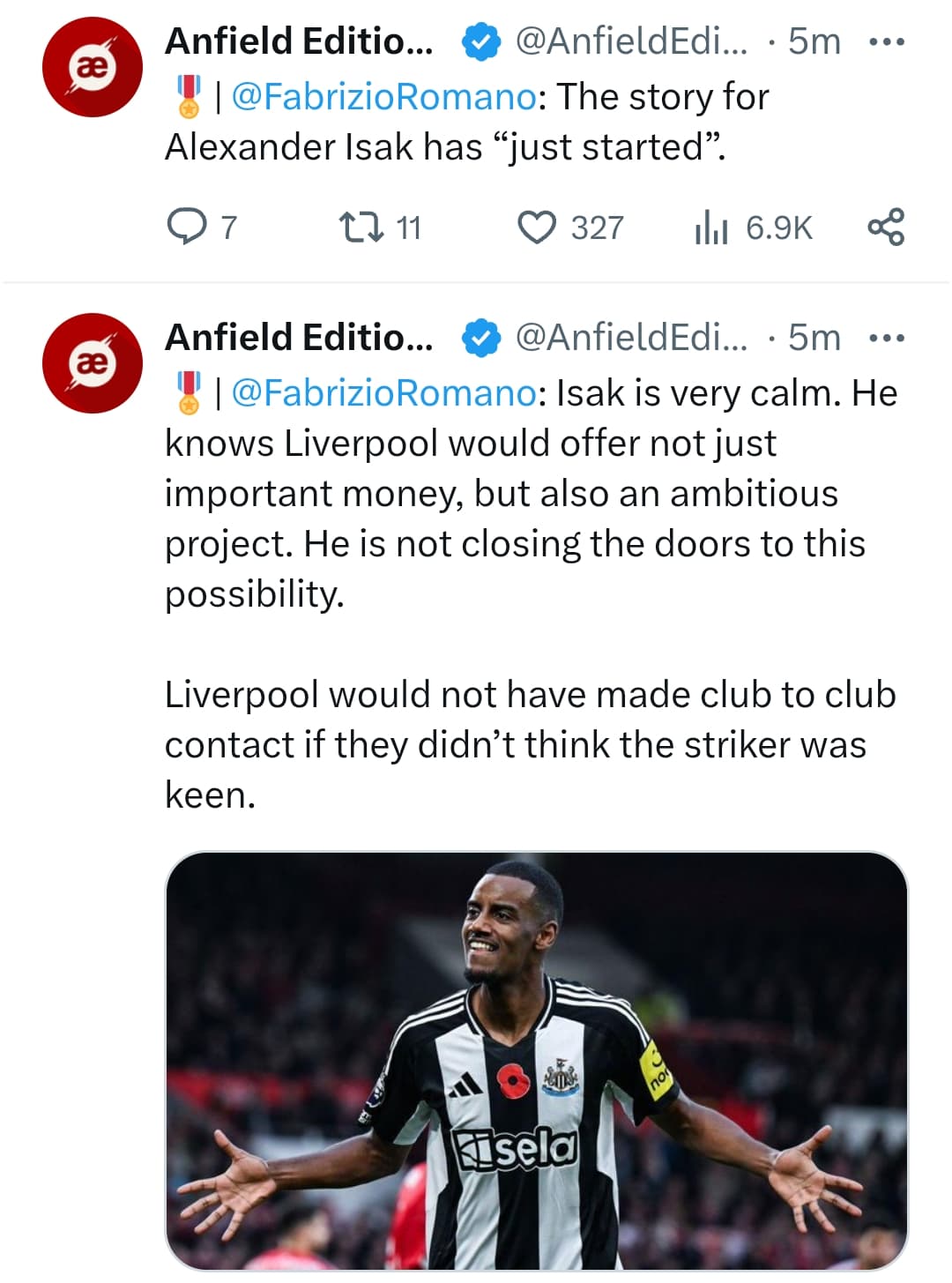Tap Anfield Edition avatar on first tweet
The image size is (952, 1283).
(93, 68)
